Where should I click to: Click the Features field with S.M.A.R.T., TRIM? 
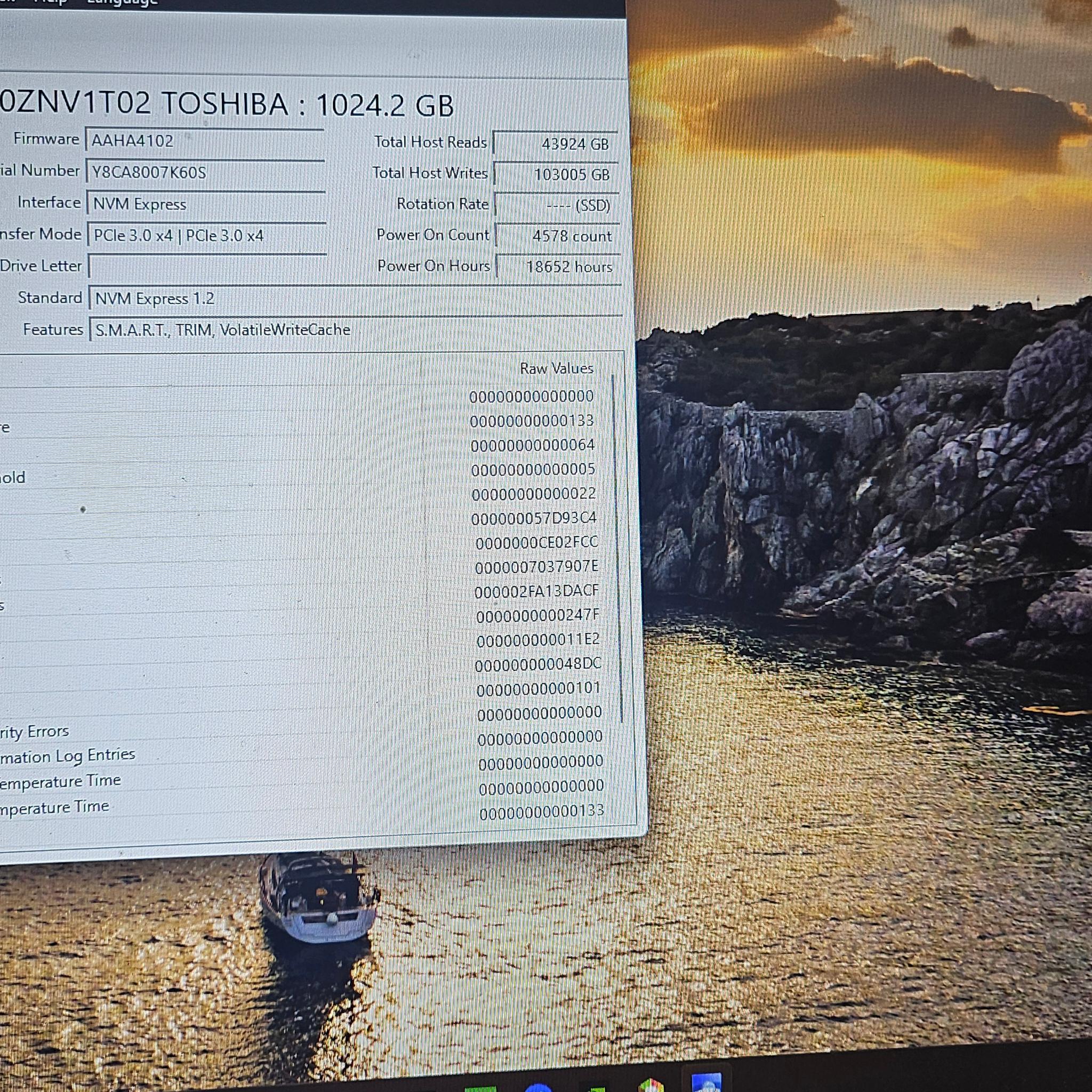pyautogui.click(x=356, y=330)
